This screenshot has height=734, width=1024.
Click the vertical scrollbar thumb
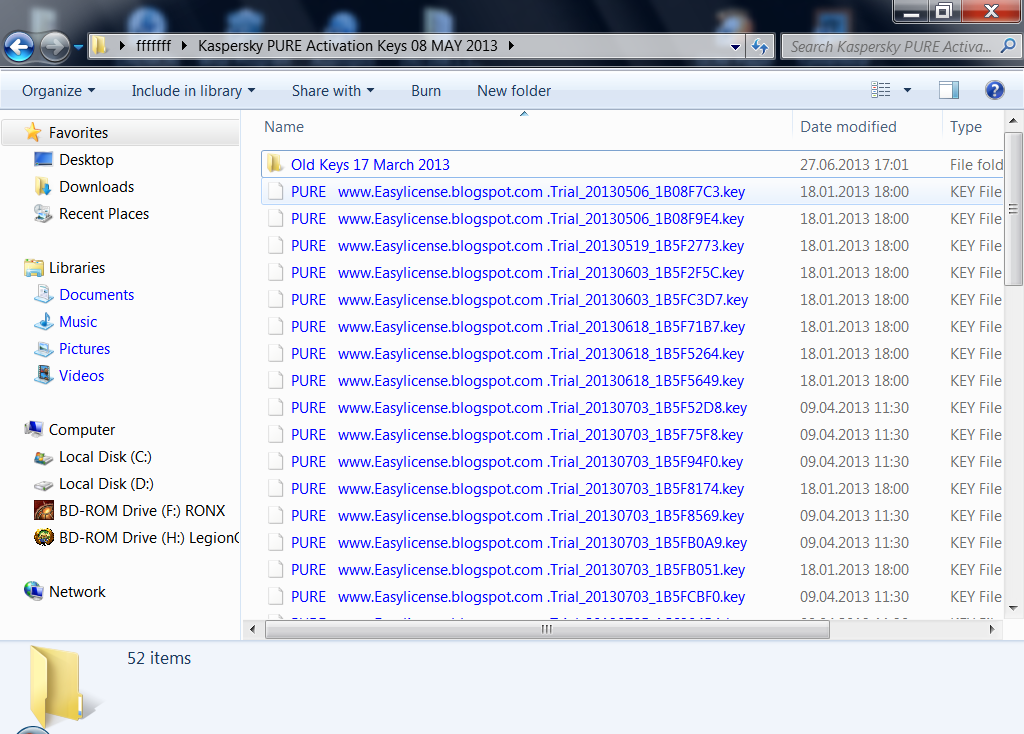(x=1013, y=209)
